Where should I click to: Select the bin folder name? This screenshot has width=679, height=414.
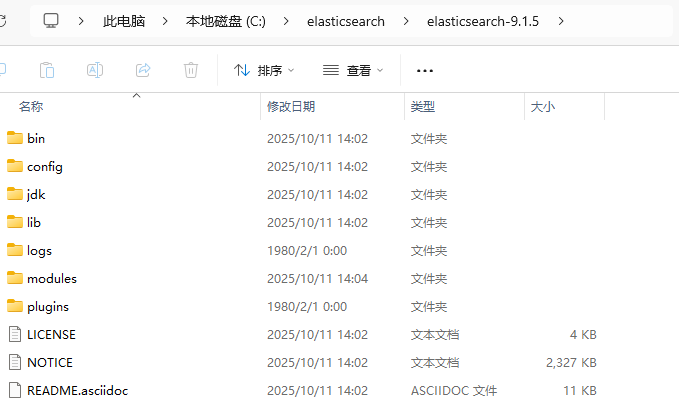36,139
